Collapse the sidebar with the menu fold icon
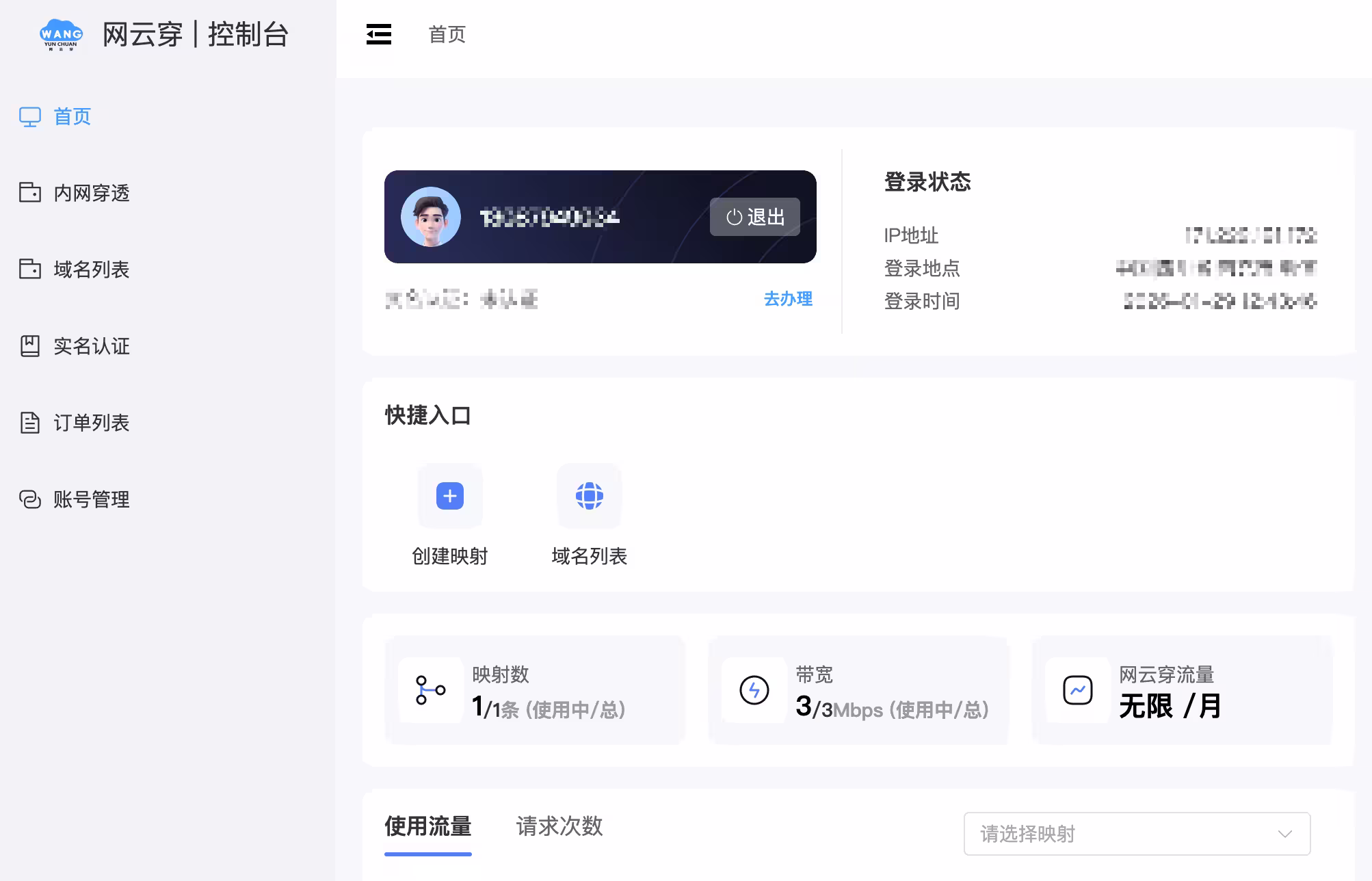 tap(379, 34)
